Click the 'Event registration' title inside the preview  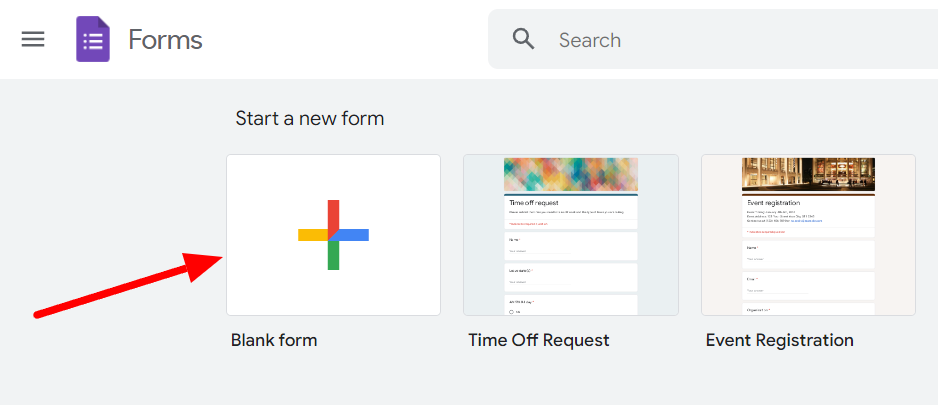click(x=772, y=203)
